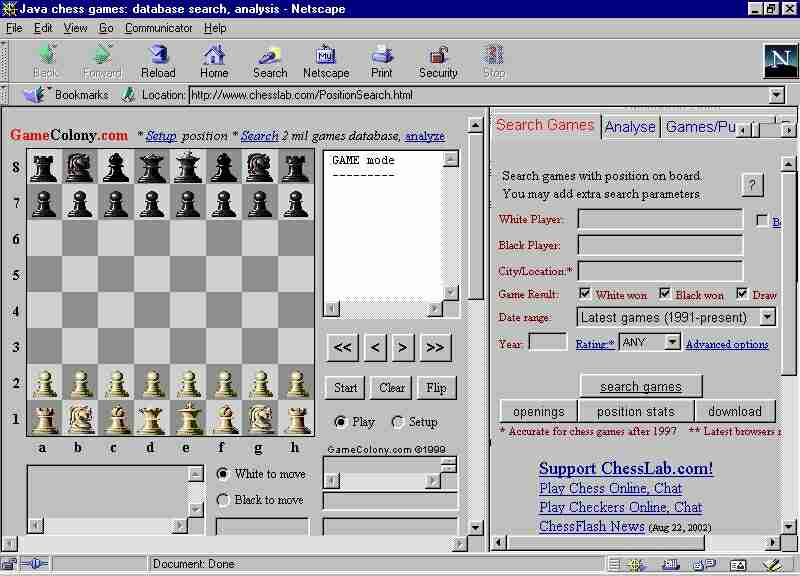Select the white queen on d1
This screenshot has height=576, width=800.
(152, 418)
